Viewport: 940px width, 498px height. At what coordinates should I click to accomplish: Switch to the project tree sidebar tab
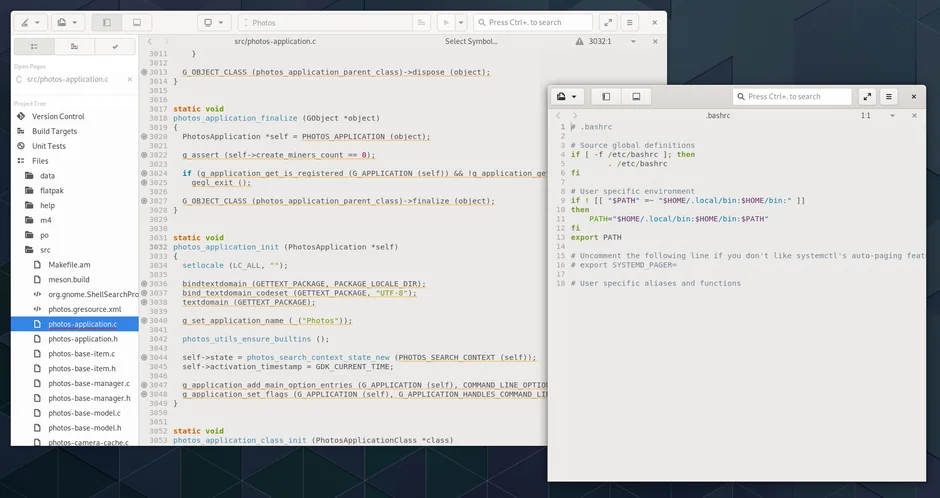click(x=73, y=47)
